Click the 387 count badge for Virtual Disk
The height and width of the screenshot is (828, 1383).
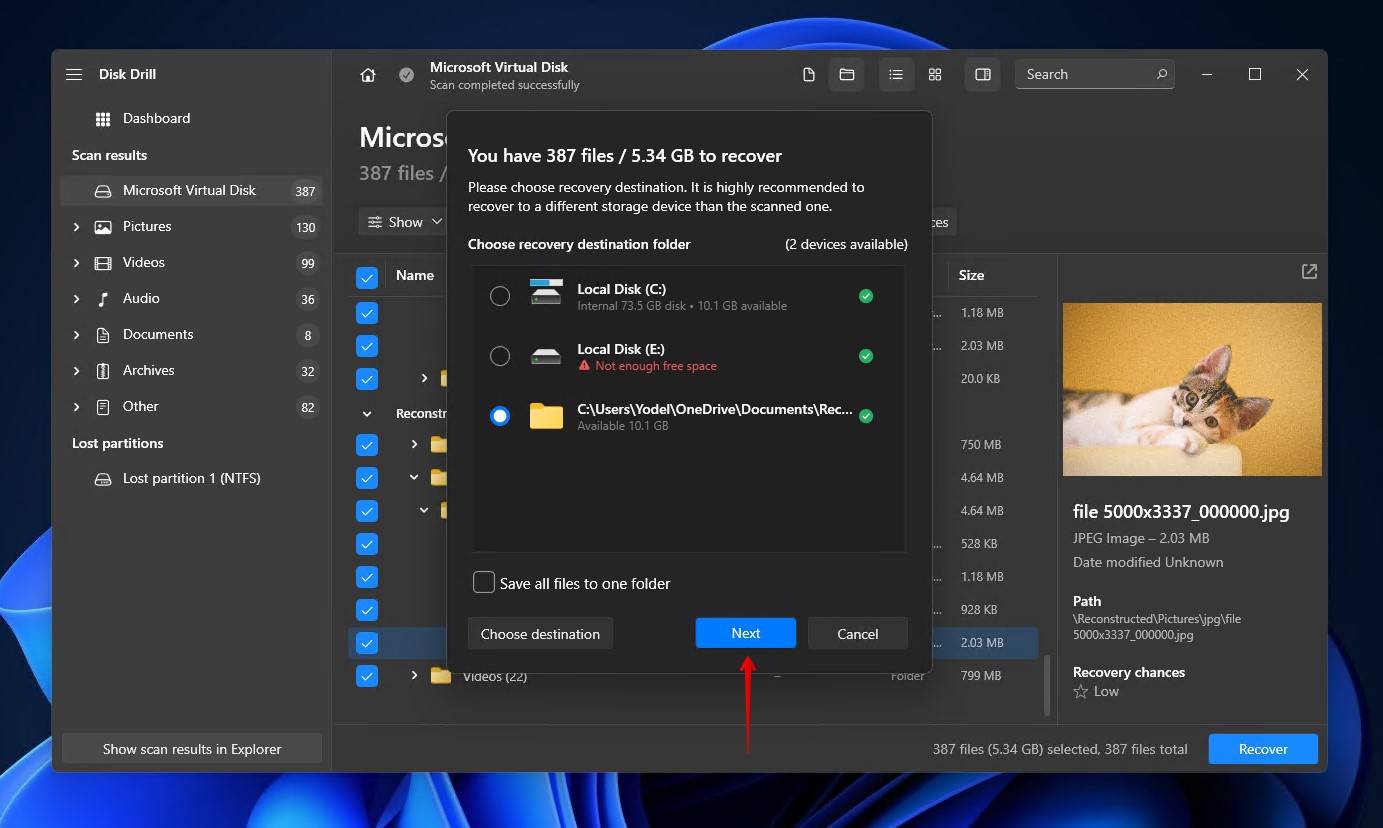(x=305, y=191)
